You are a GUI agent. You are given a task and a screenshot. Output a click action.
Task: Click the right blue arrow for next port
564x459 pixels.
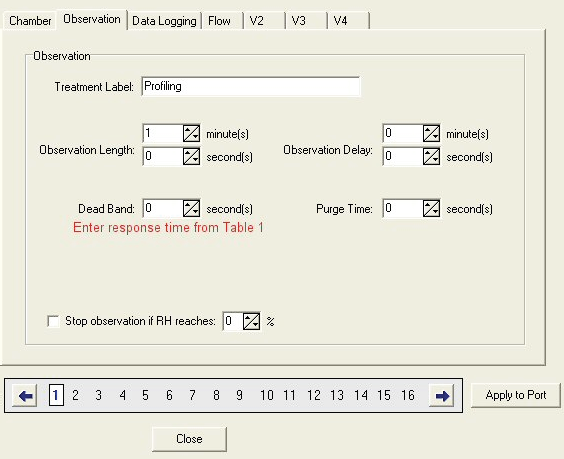point(442,396)
